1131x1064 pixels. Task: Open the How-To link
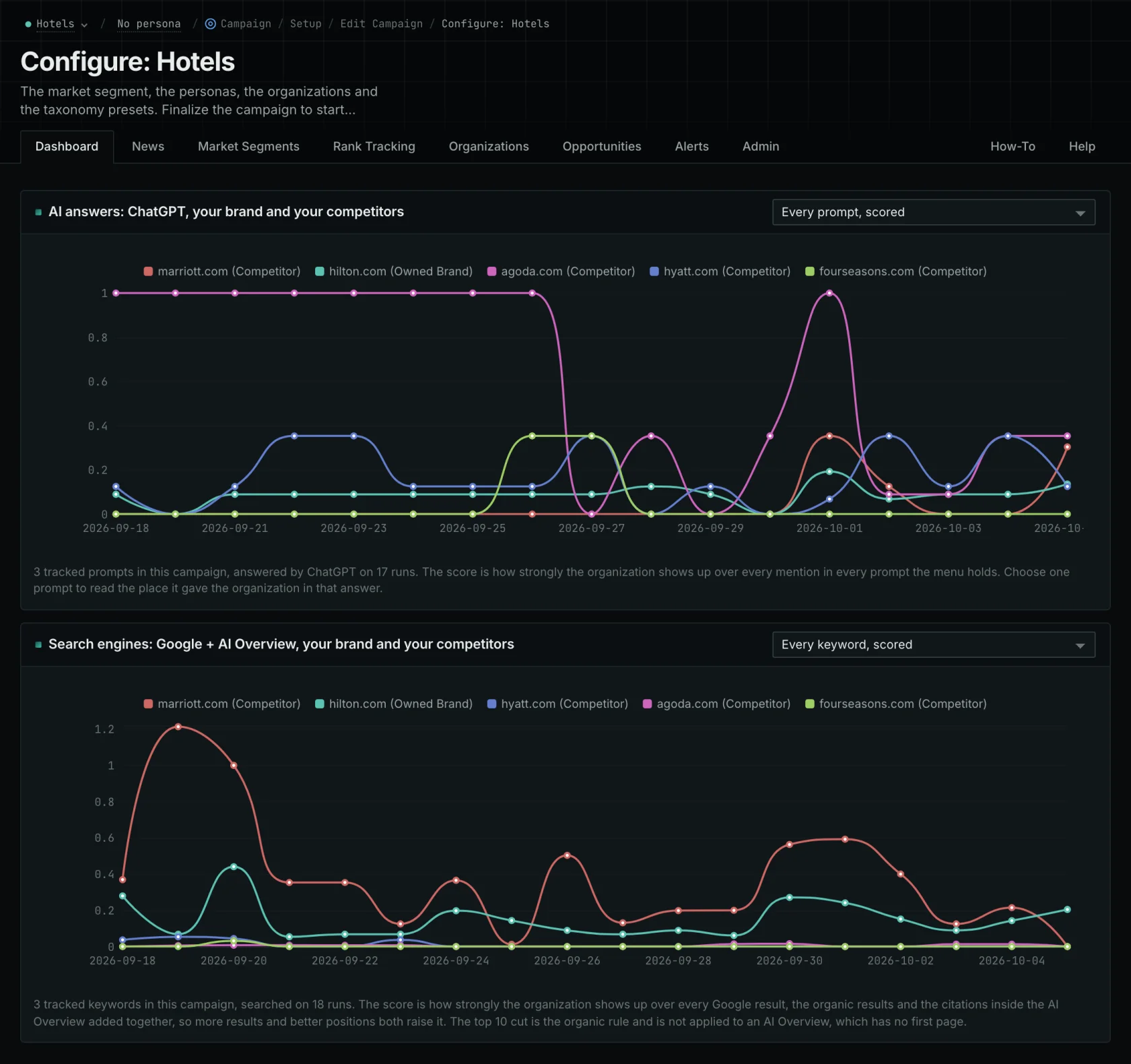(1013, 146)
